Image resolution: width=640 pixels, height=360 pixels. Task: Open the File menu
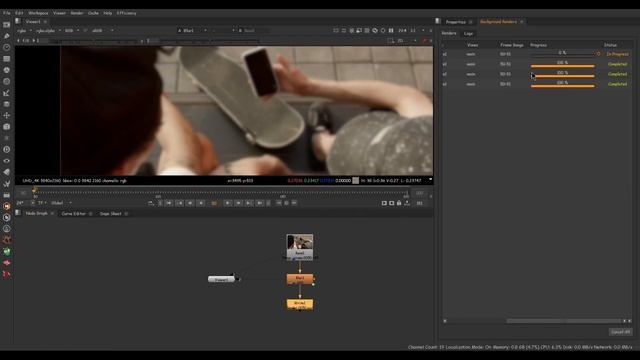[7, 13]
